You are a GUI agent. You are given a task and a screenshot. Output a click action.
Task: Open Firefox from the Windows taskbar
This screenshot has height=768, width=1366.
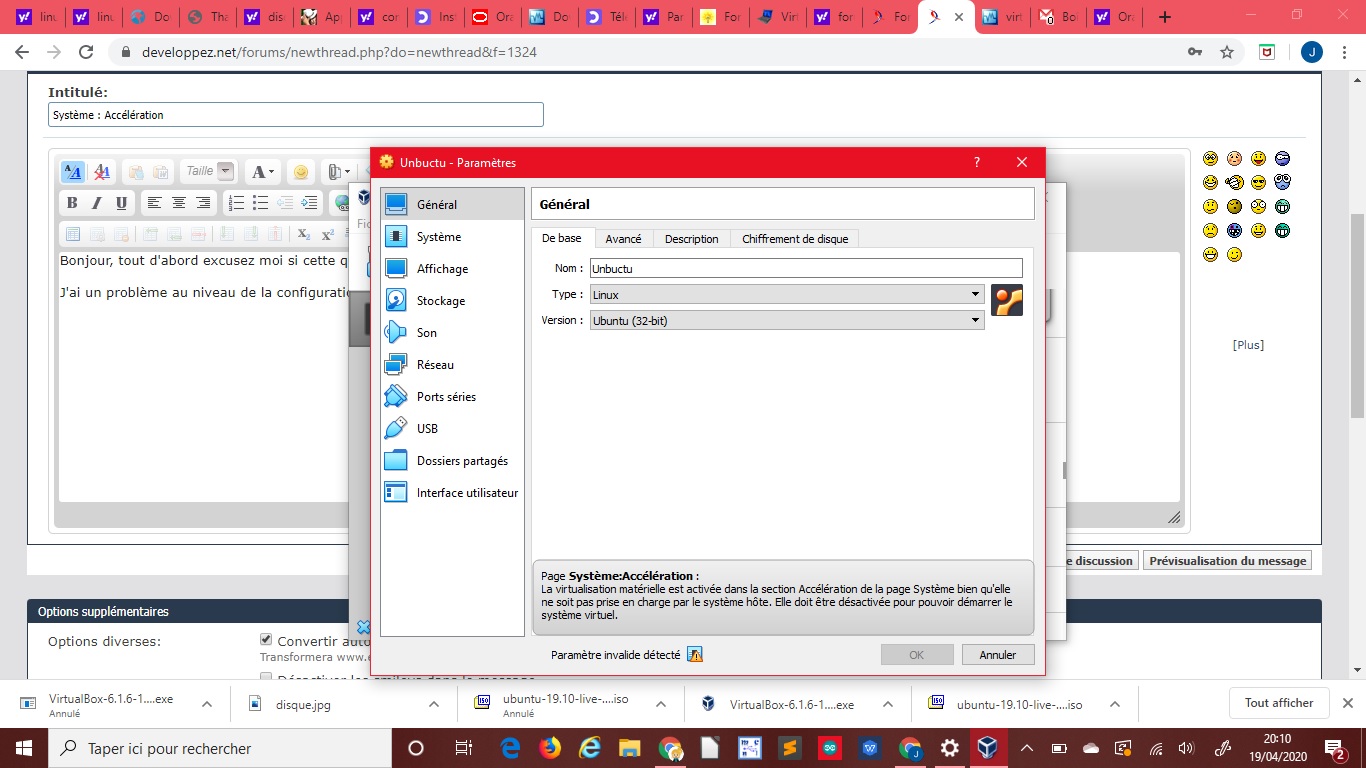(550, 748)
